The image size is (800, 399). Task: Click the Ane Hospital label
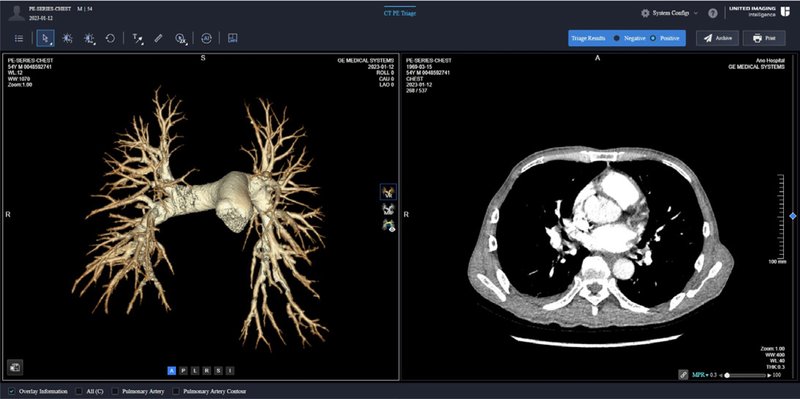tap(769, 60)
